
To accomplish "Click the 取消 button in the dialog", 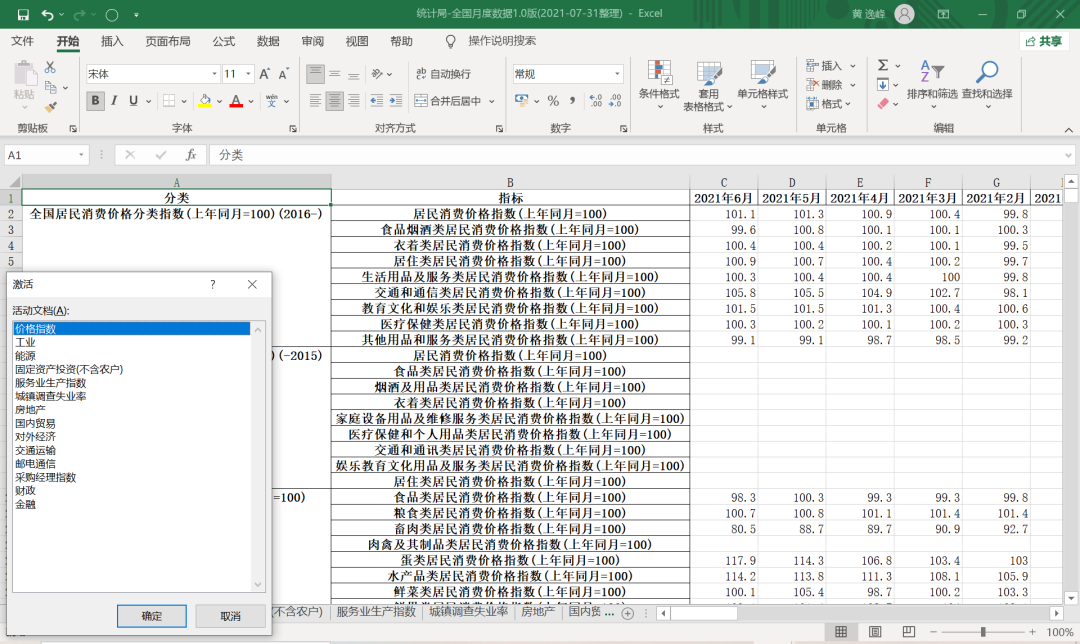I will [x=232, y=617].
